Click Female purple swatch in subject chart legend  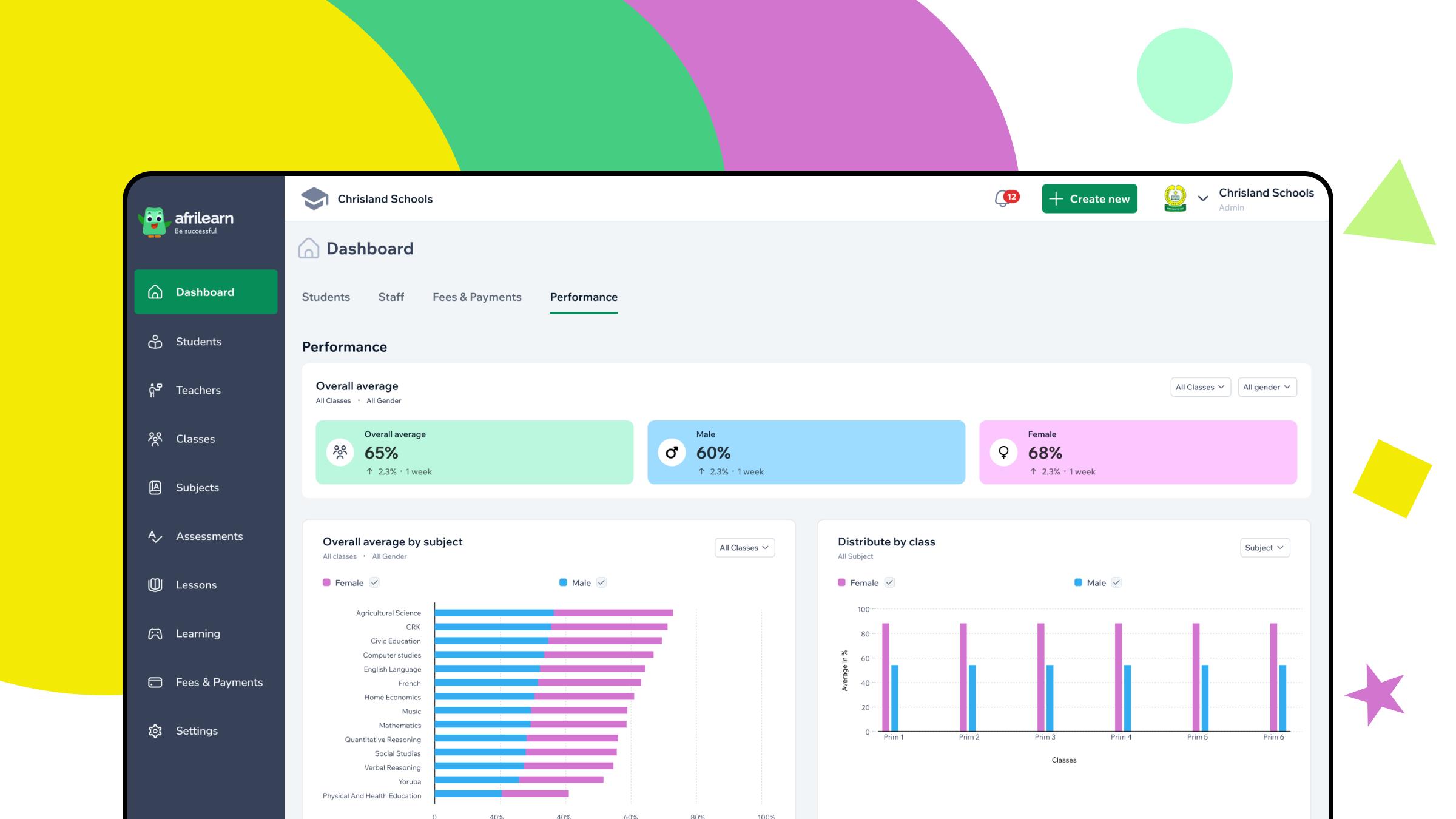tap(327, 582)
